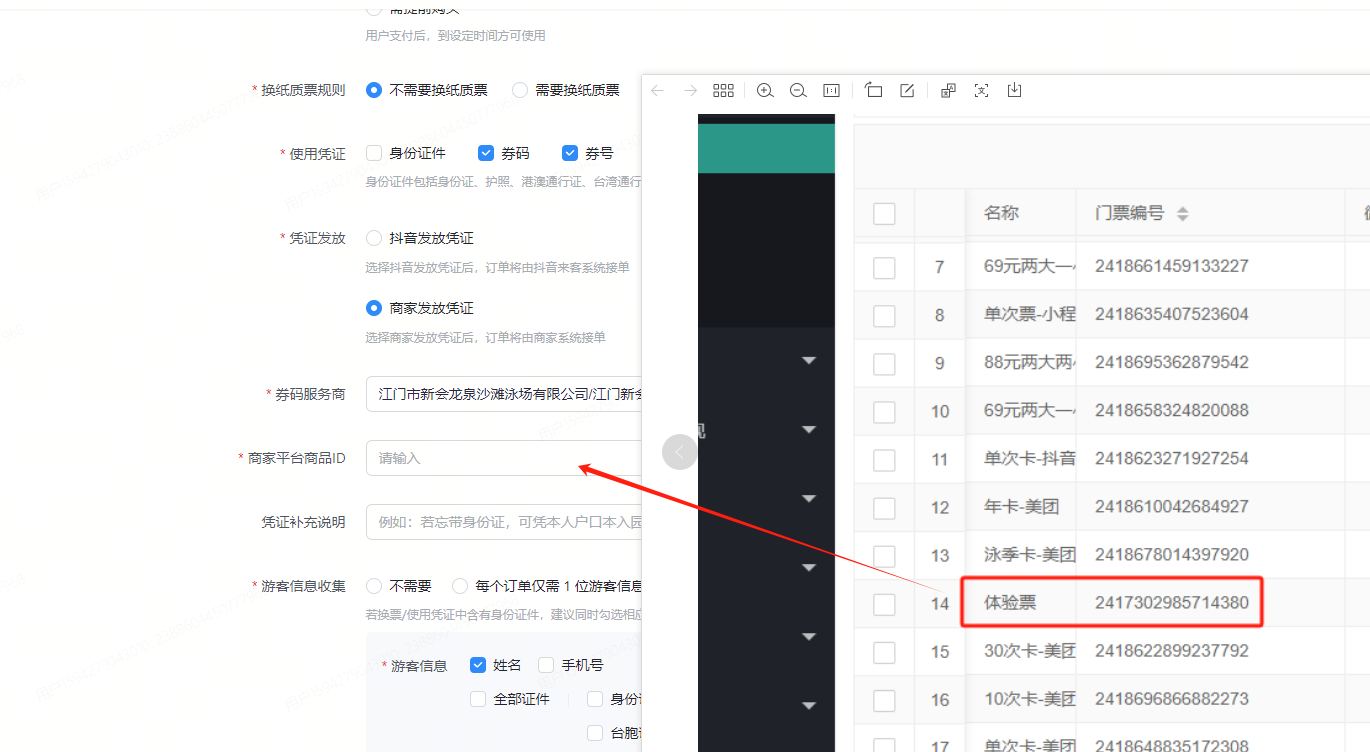The width and height of the screenshot is (1370, 752).
Task: Open the 券码服务商 dropdown
Action: click(500, 394)
